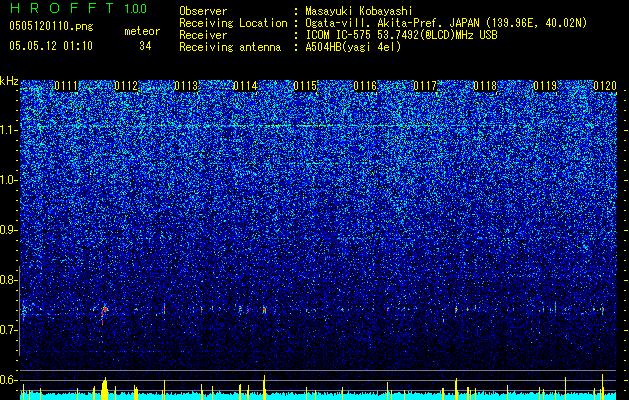Image resolution: width=629 pixels, height=400 pixels.
Task: Click the A504HB(yagi 4el) antenna text
Action: point(353,47)
